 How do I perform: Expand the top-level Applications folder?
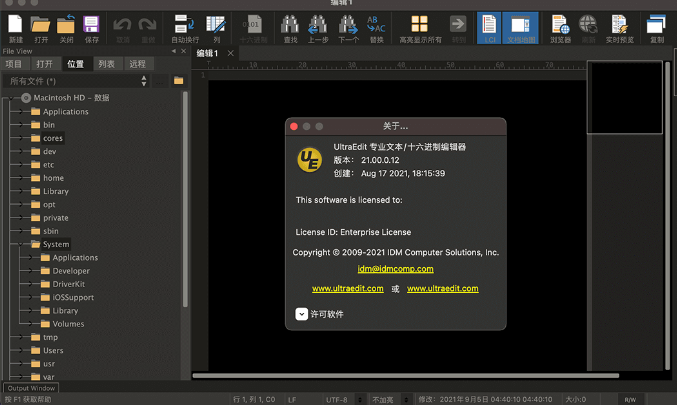point(20,111)
